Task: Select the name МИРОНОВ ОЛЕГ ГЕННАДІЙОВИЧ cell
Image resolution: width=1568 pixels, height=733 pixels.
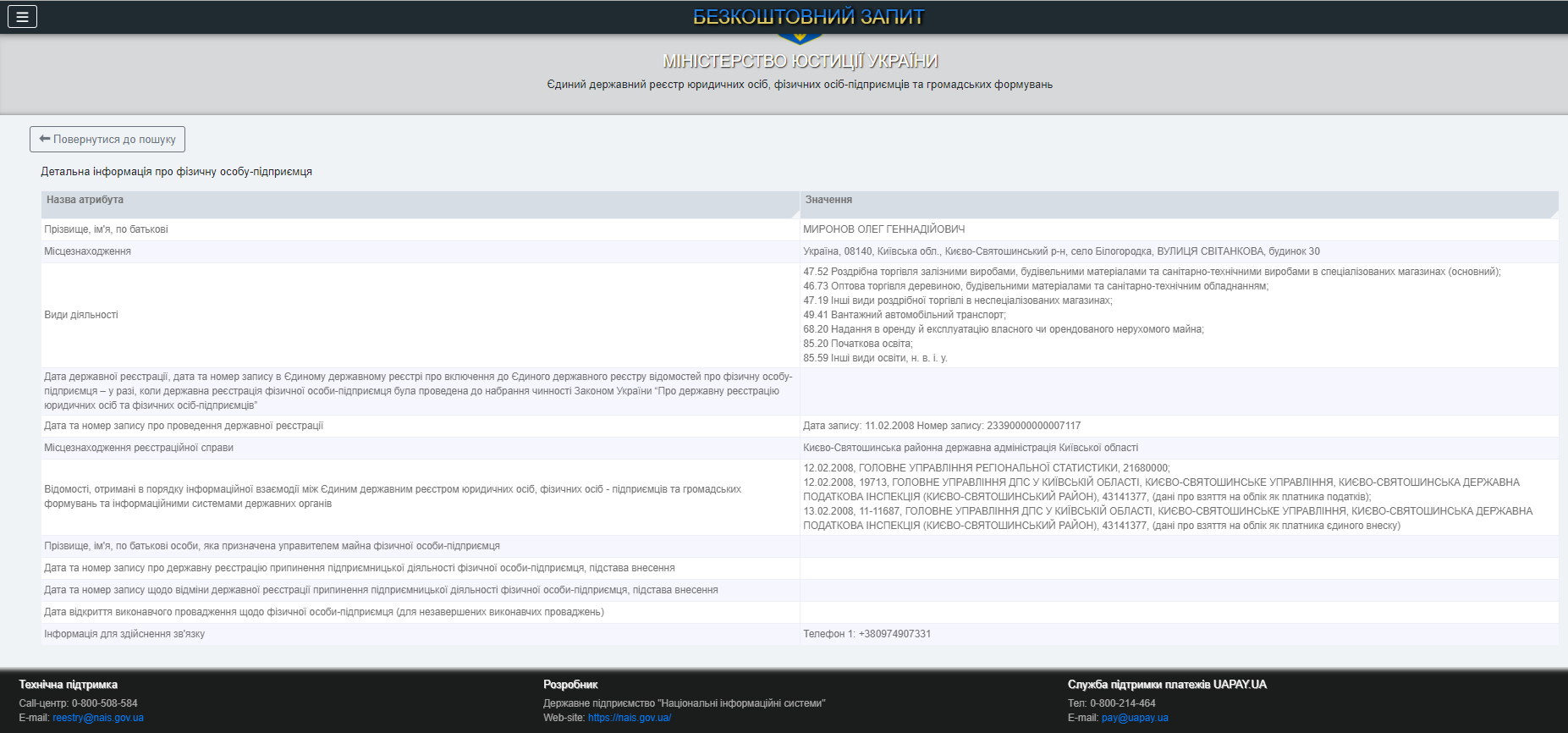Action: click(883, 229)
